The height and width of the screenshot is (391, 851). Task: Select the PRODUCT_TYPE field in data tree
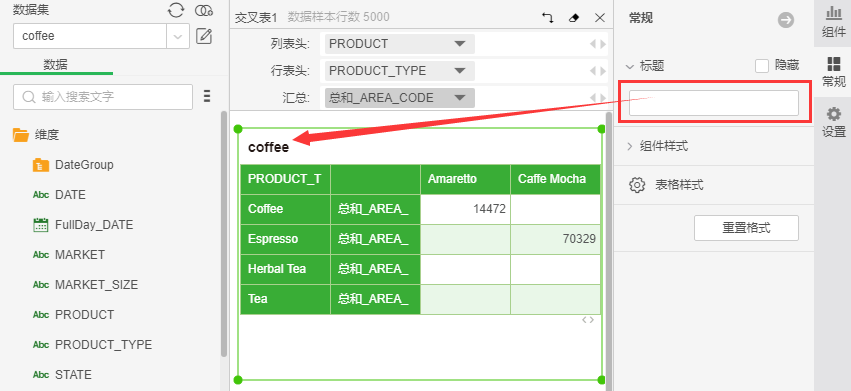[x=104, y=344]
